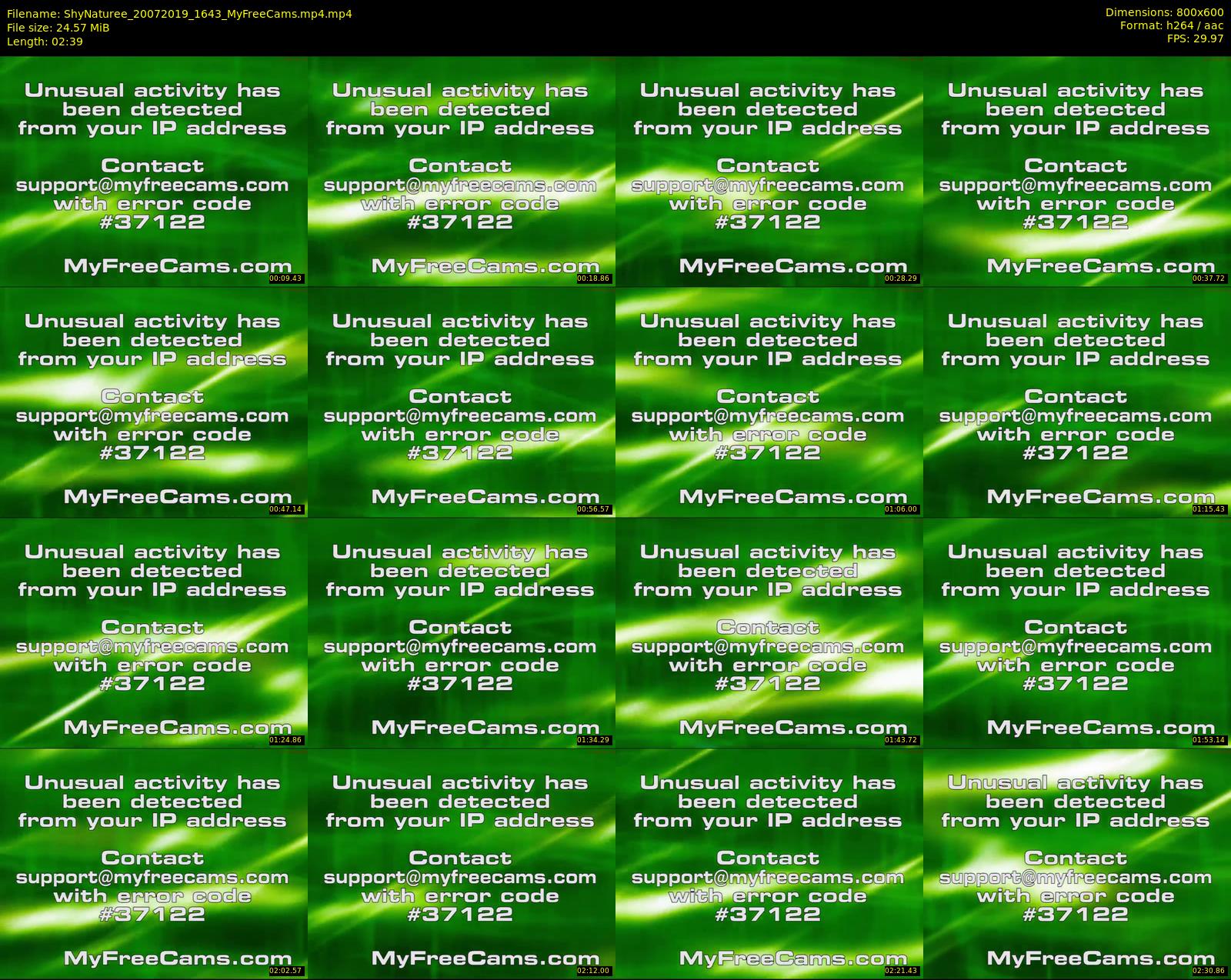Select the video frame thumbnail stamped 00:09.43

click(154, 171)
